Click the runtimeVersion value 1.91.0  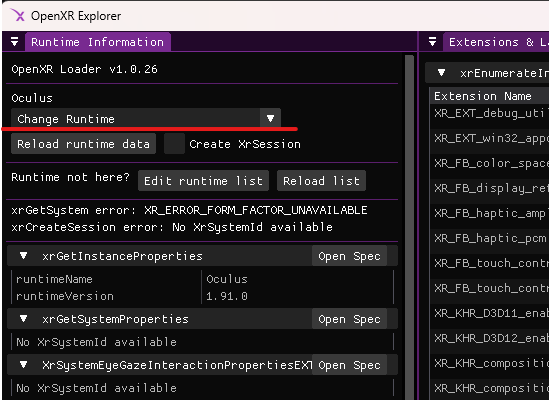[x=227, y=296]
